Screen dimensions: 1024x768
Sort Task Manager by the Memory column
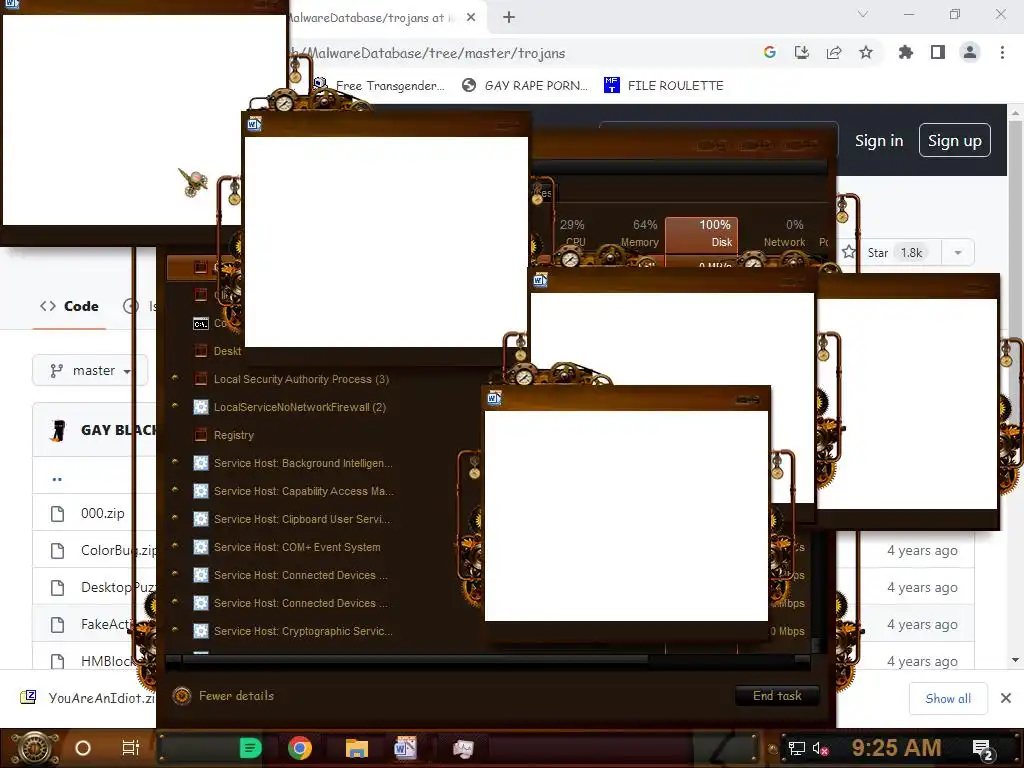click(x=639, y=233)
